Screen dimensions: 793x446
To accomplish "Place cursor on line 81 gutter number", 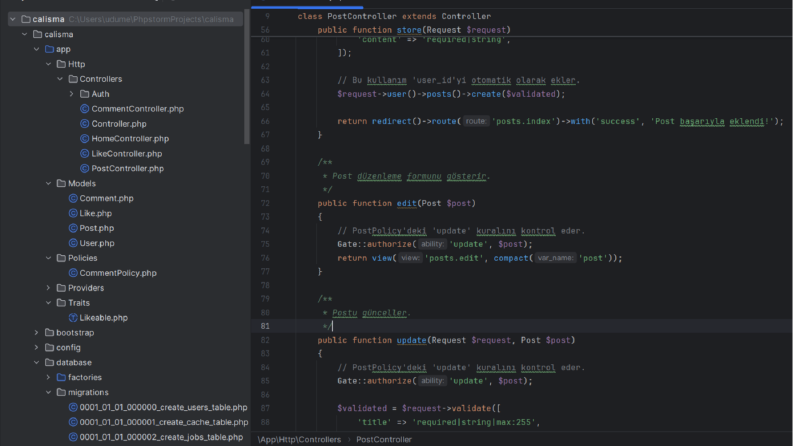I will tap(265, 326).
